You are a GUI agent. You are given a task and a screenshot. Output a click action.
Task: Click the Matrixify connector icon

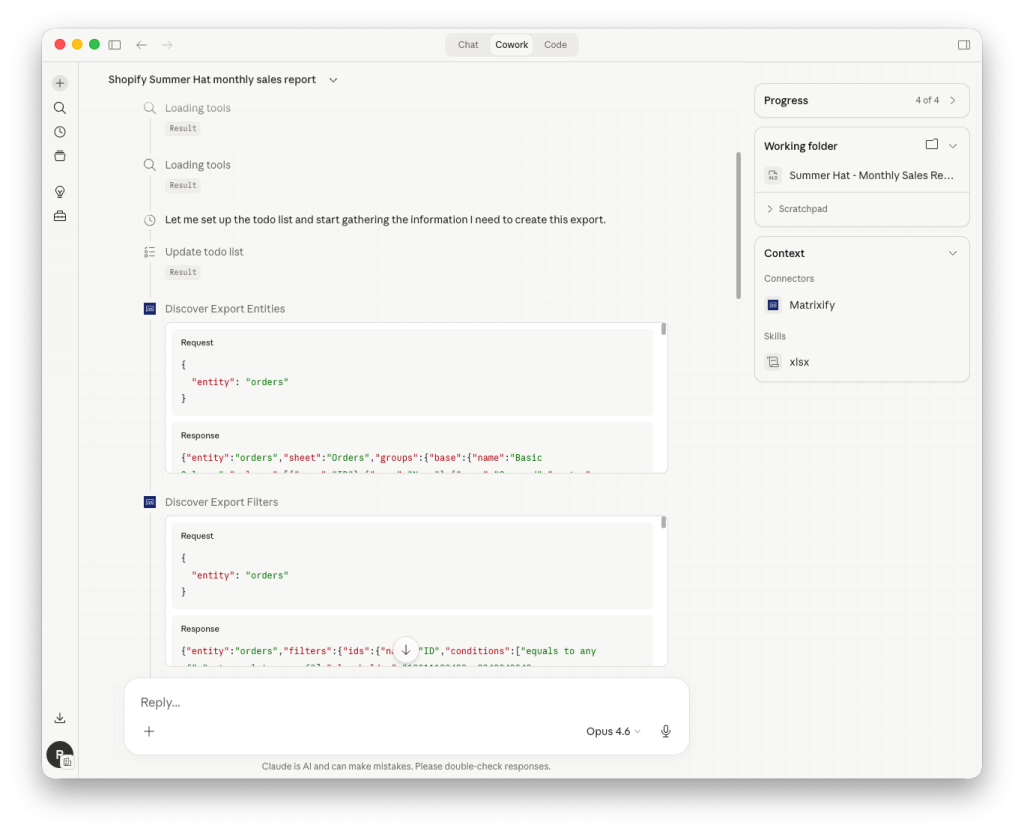(771, 305)
